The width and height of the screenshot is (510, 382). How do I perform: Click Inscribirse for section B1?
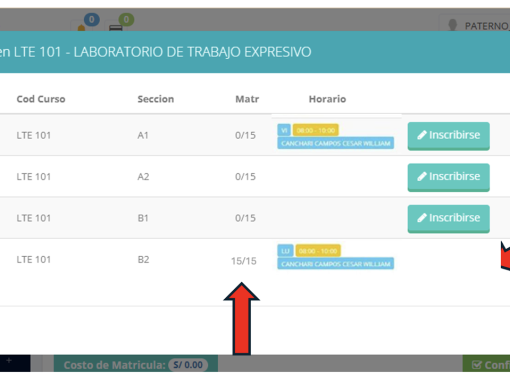coord(448,218)
